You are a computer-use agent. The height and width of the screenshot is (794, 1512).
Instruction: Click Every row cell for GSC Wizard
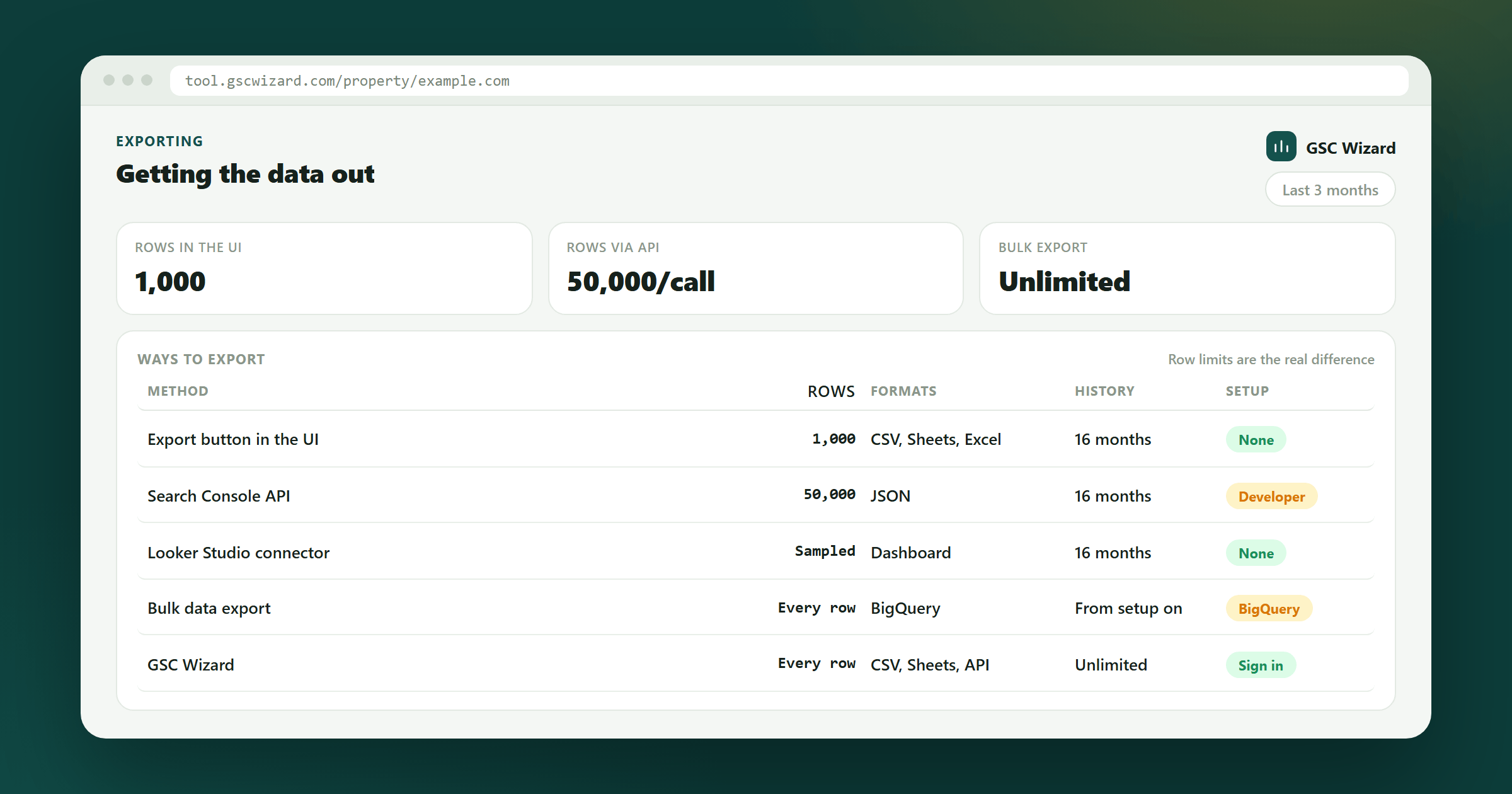click(x=816, y=663)
